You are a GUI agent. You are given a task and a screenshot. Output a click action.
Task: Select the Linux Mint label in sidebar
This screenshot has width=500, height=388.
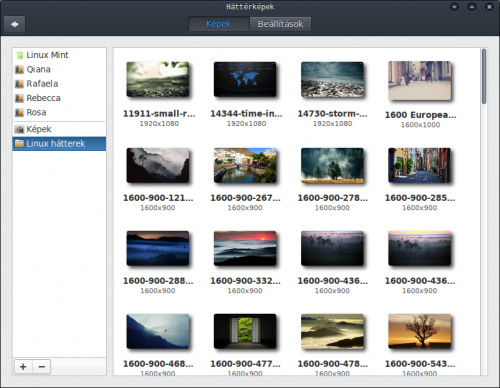(47, 55)
